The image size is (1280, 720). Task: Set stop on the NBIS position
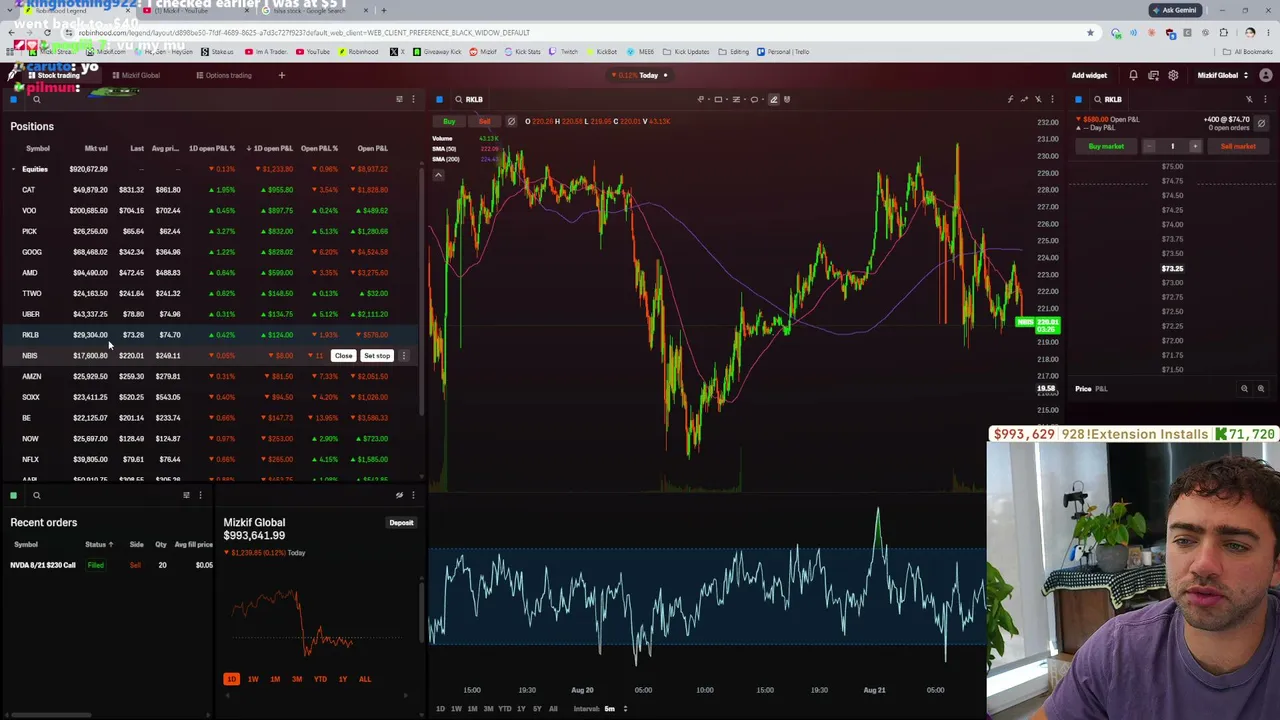point(377,356)
